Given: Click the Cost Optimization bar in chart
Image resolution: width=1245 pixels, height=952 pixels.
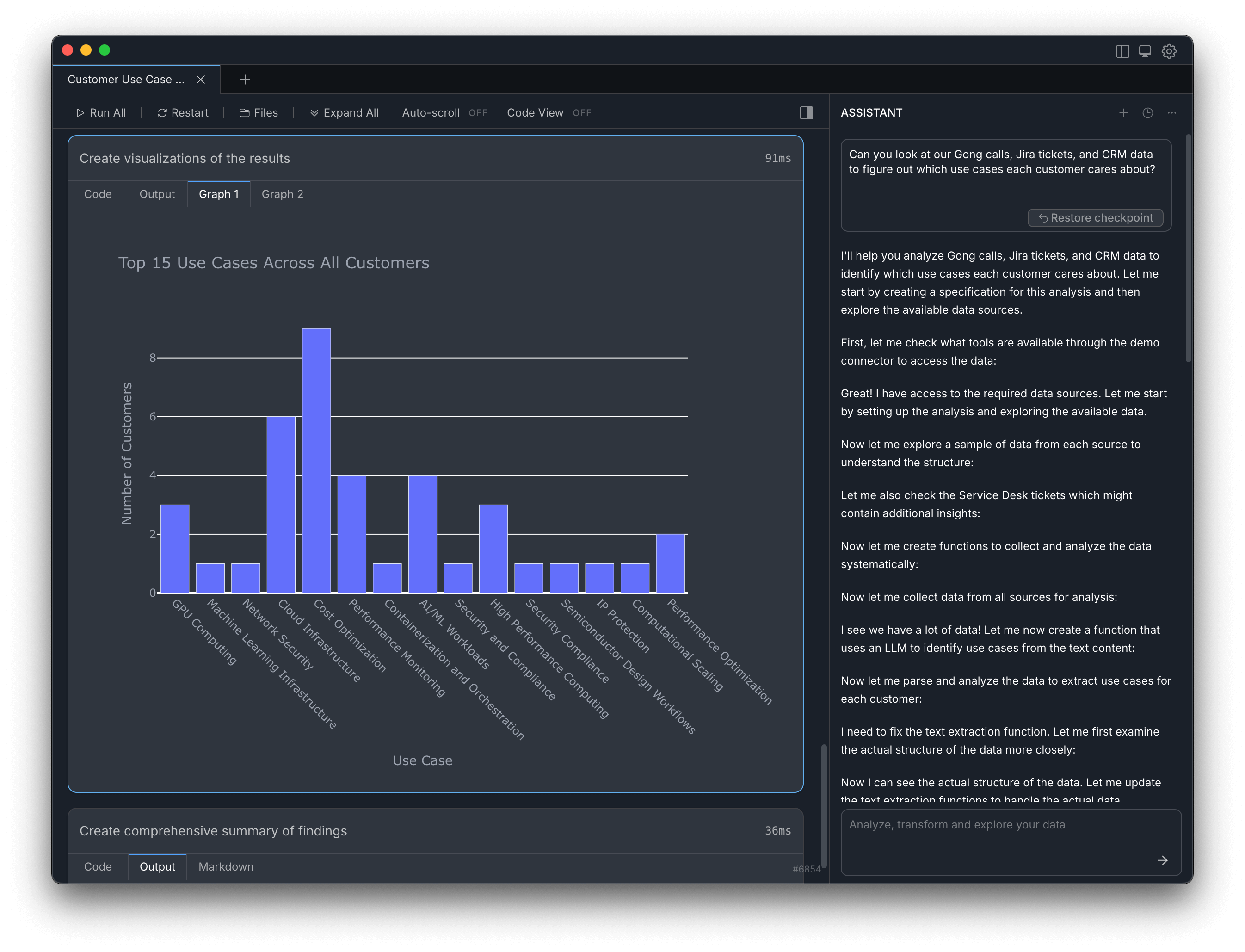Looking at the screenshot, I should pyautogui.click(x=317, y=461).
